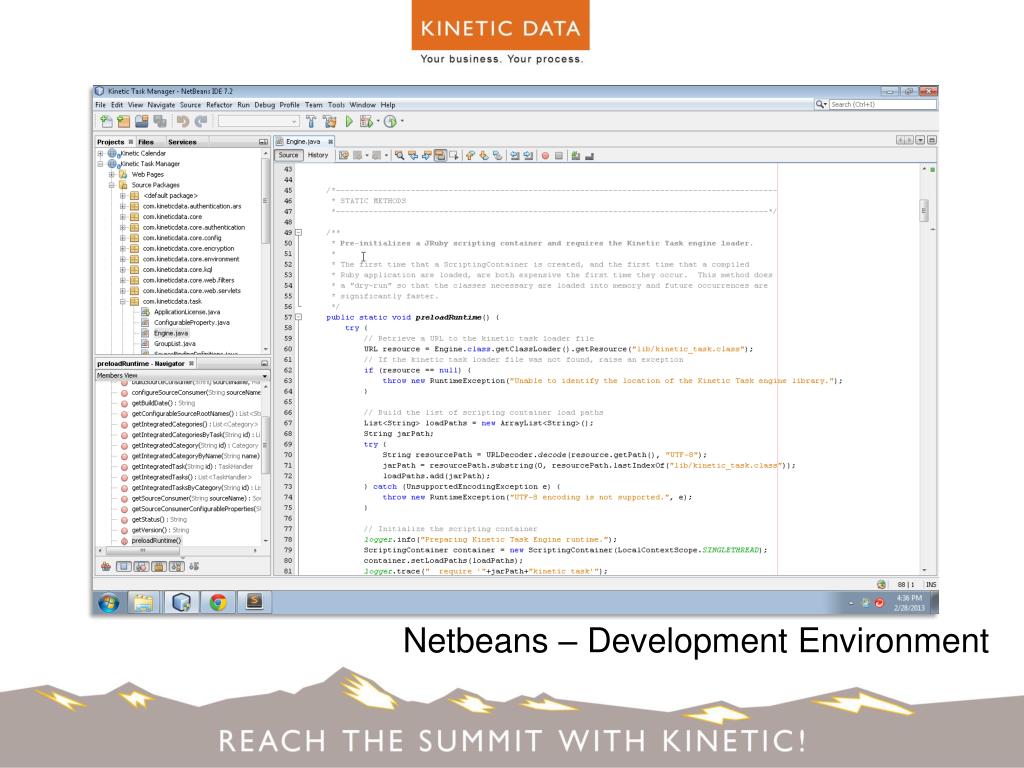Toggle Toggle Bookmark icon in editor toolbar

498,155
